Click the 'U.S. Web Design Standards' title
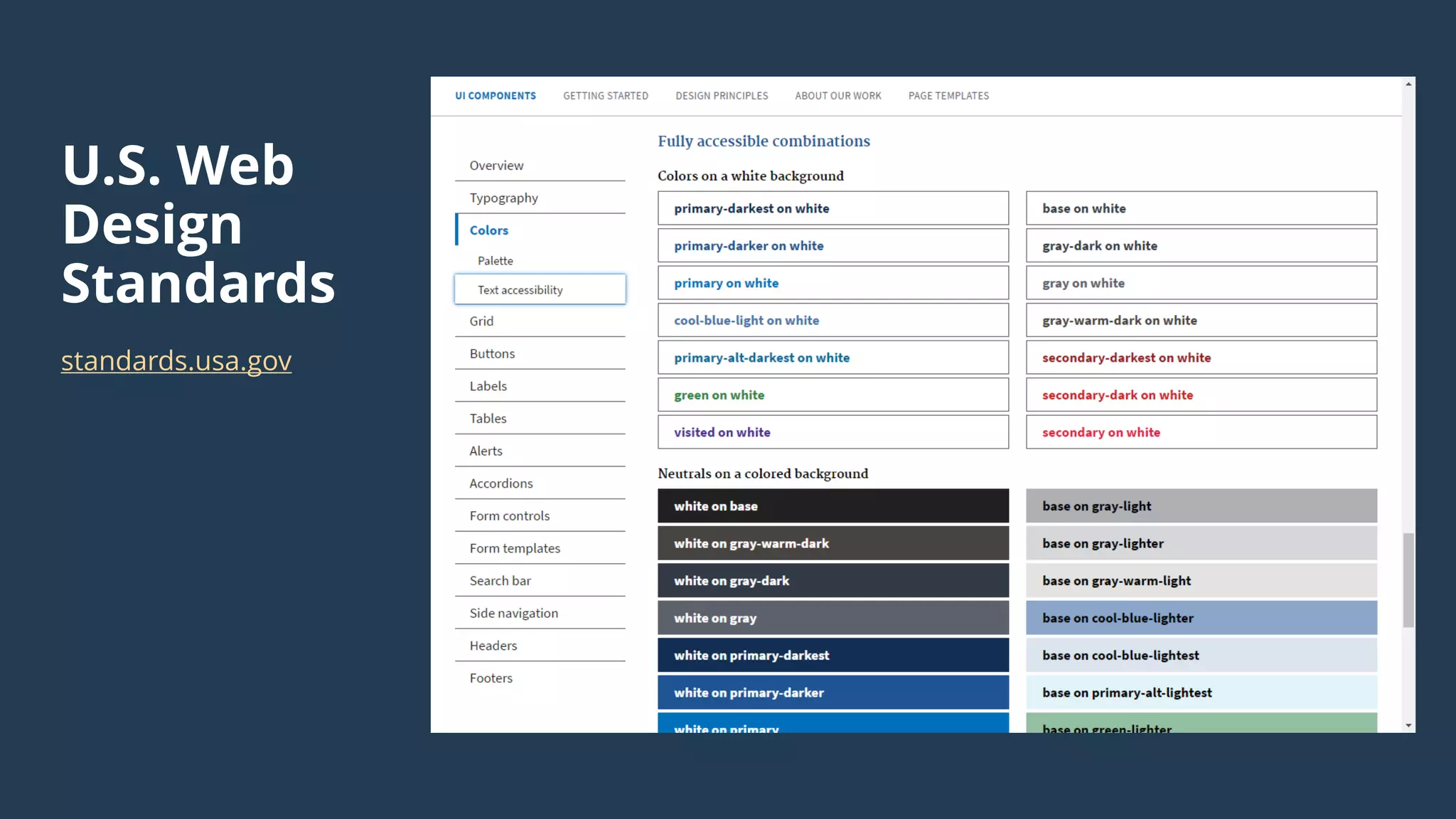This screenshot has height=819, width=1456. click(198, 224)
